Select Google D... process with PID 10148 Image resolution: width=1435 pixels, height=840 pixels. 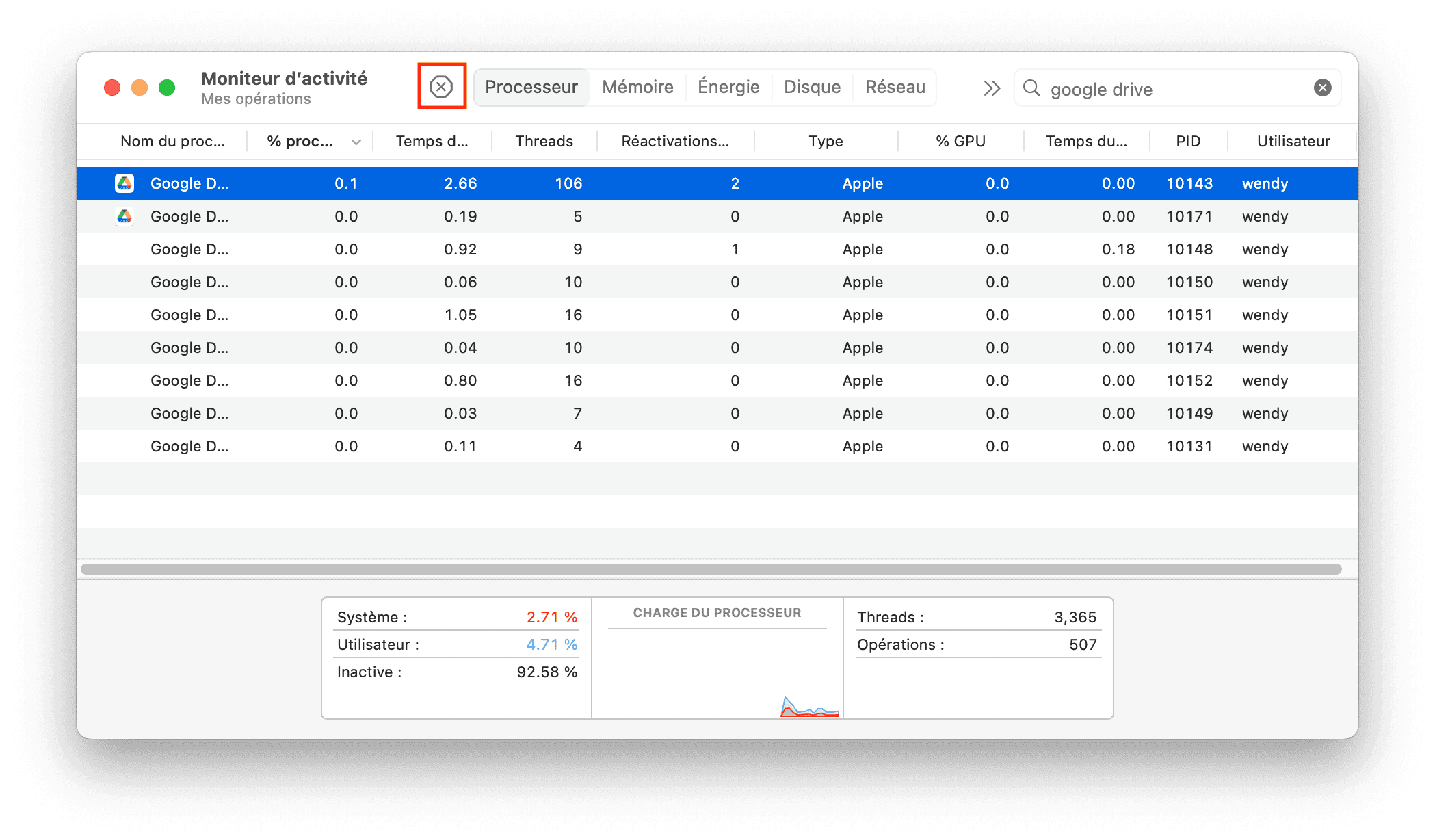pyautogui.click(x=717, y=249)
